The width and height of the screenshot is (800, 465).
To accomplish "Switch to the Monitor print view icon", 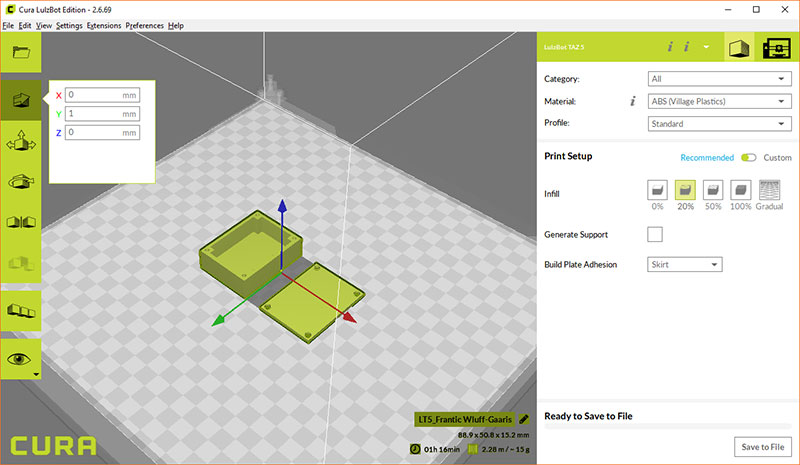I will 777,48.
